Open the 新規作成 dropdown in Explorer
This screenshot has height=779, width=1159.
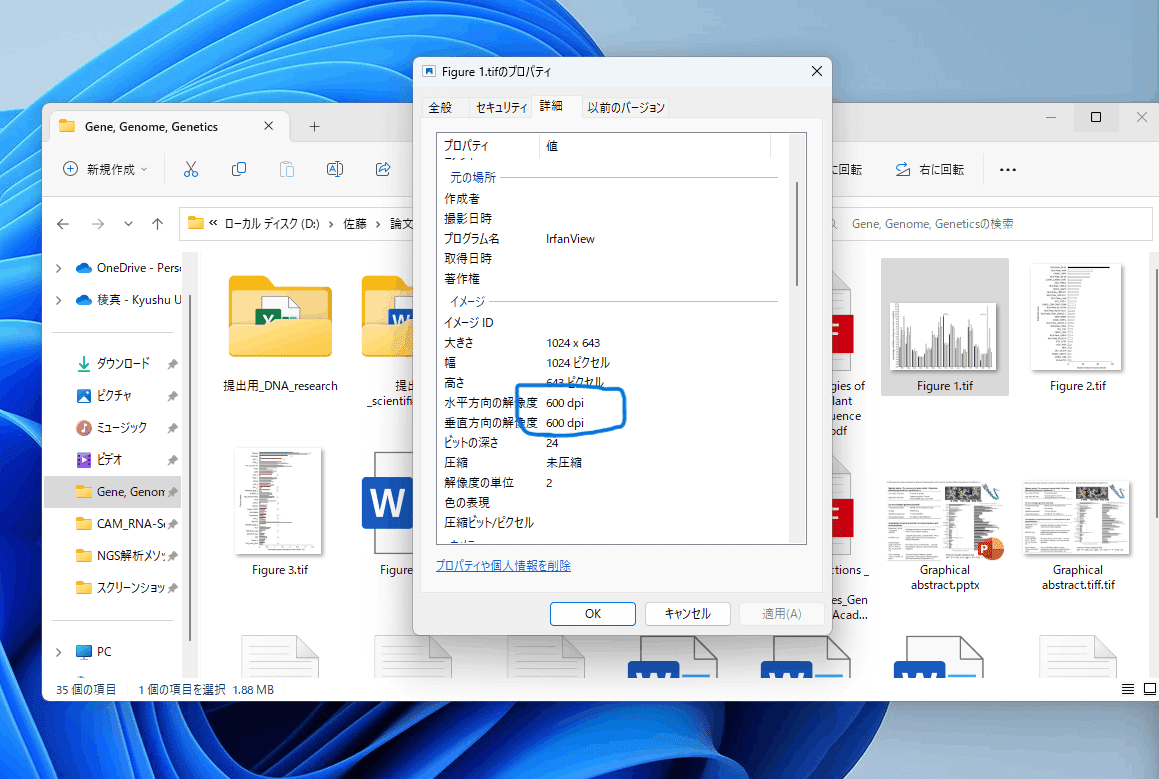tap(105, 169)
